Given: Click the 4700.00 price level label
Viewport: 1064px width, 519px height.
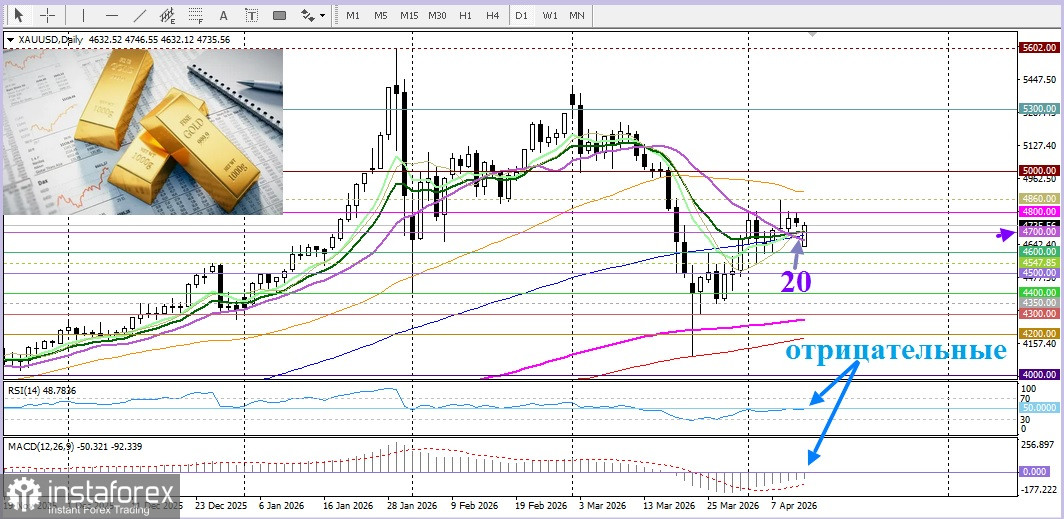Looking at the screenshot, I should 1039,232.
